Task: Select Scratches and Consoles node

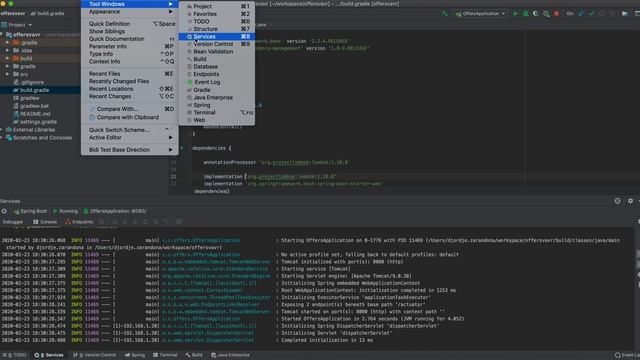Action: (x=40, y=138)
